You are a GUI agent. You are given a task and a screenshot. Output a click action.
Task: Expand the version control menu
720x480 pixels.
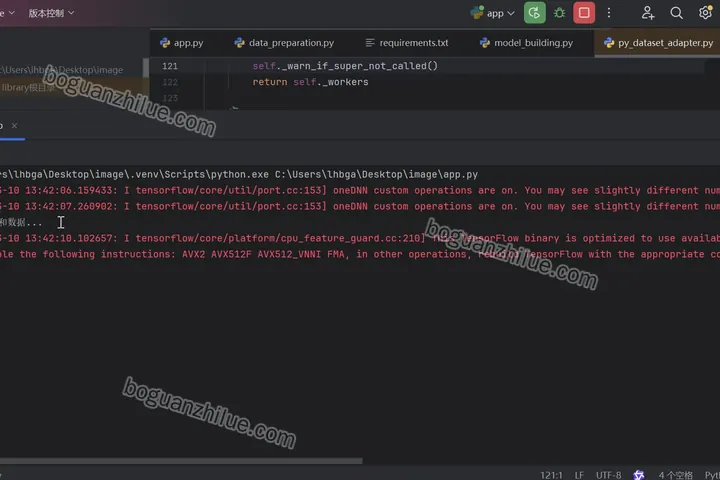pyautogui.click(x=51, y=13)
